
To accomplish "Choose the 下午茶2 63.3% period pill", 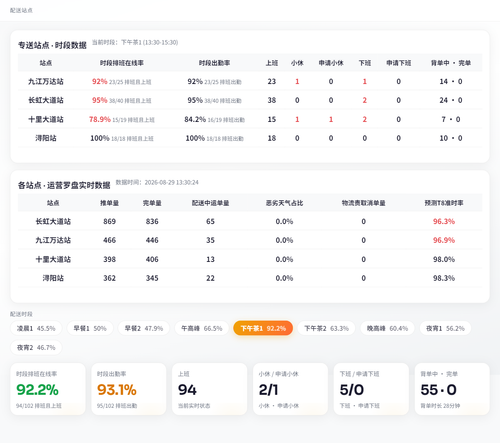I will coord(326,328).
